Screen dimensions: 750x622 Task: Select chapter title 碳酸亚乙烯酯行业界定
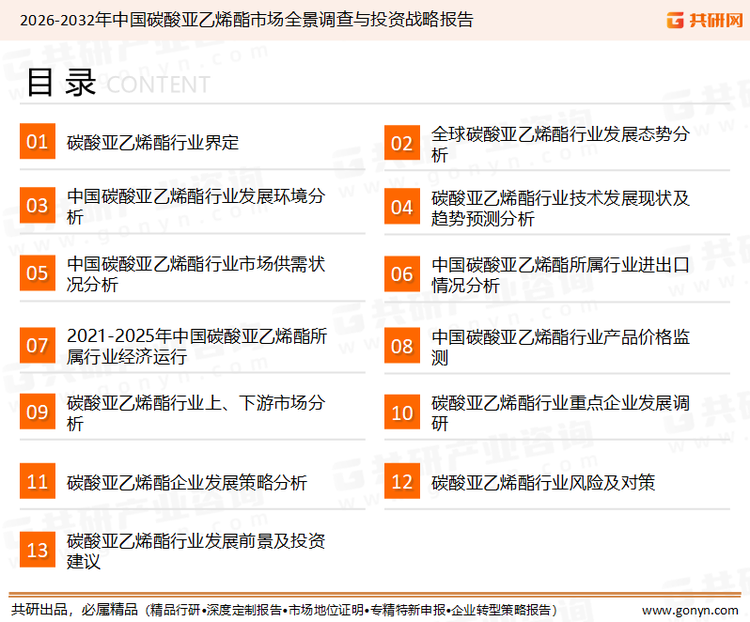[x=153, y=143]
